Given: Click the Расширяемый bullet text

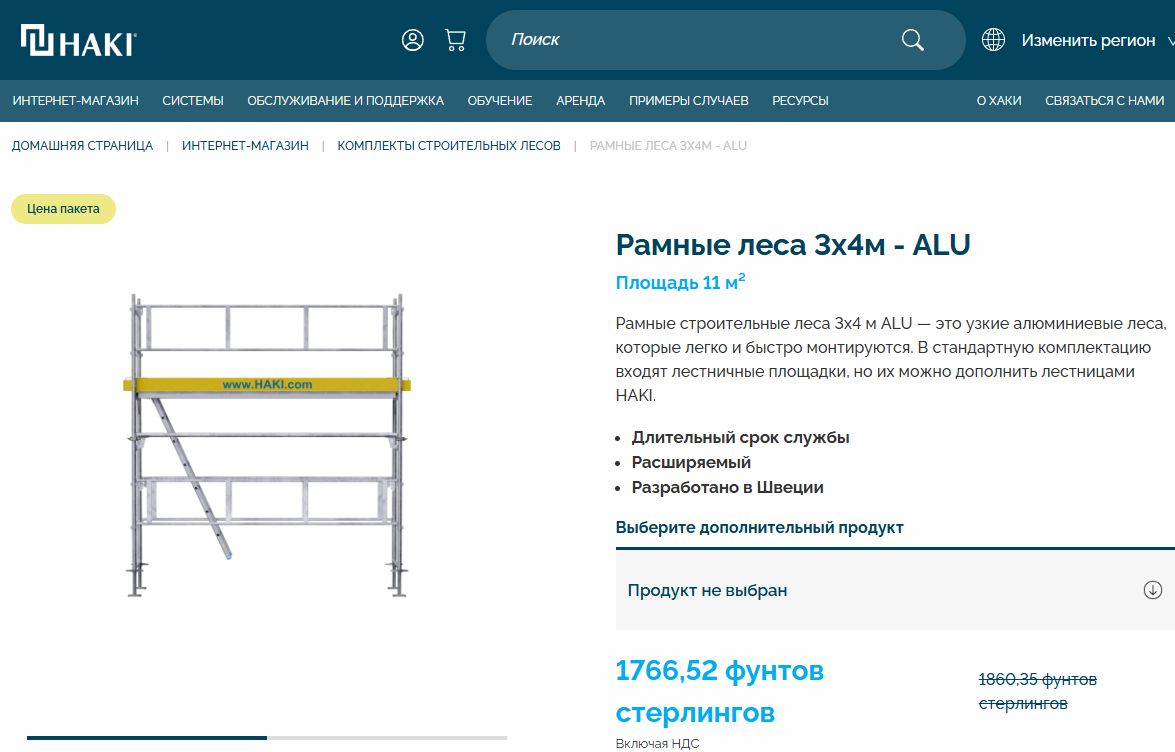Looking at the screenshot, I should 691,462.
